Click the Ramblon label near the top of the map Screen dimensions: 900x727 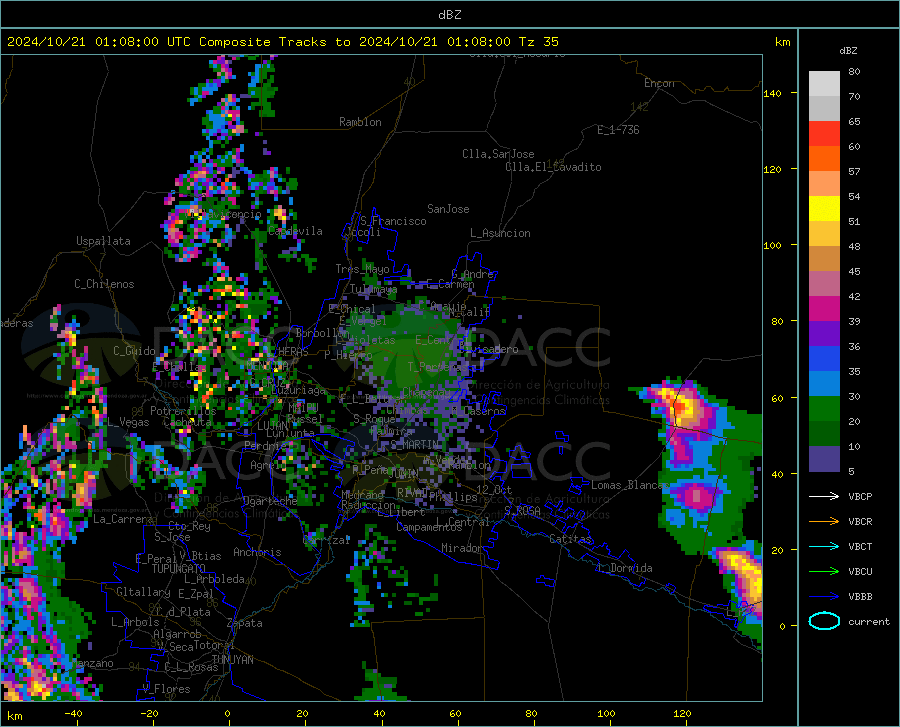coord(360,122)
